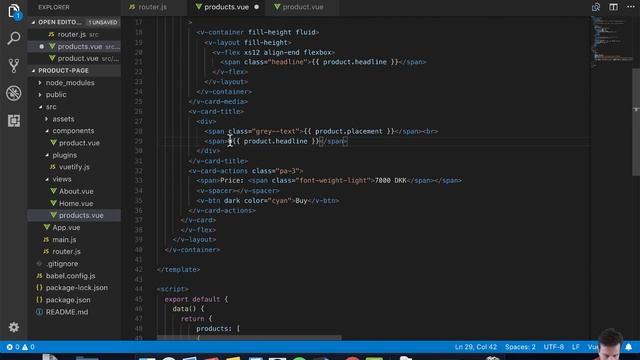Click the horizontal scrollbar at editor bottom
Screen dimensions: 640x360
tap(249, 338)
